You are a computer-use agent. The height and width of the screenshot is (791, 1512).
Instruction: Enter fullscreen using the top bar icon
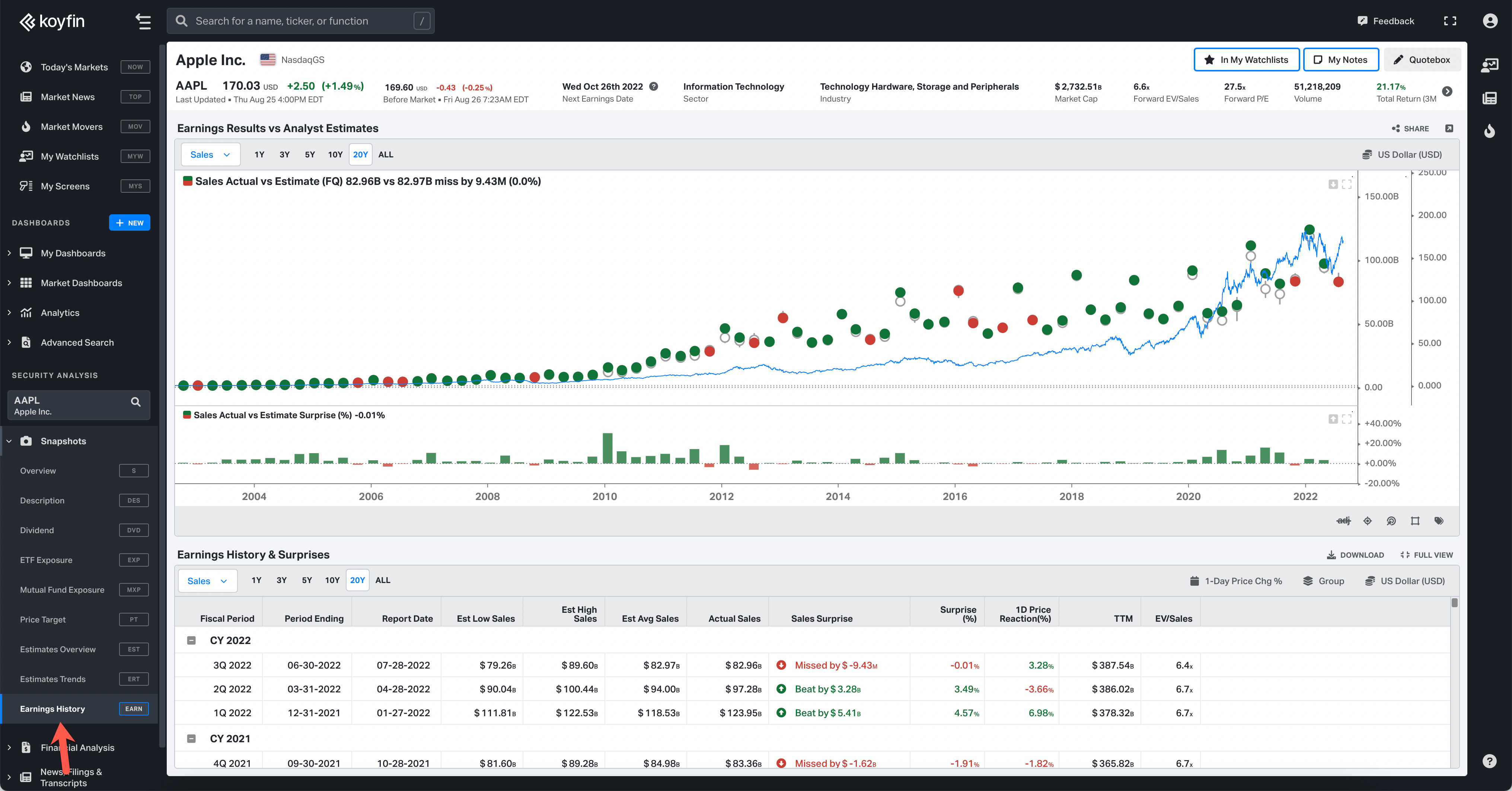tap(1450, 21)
